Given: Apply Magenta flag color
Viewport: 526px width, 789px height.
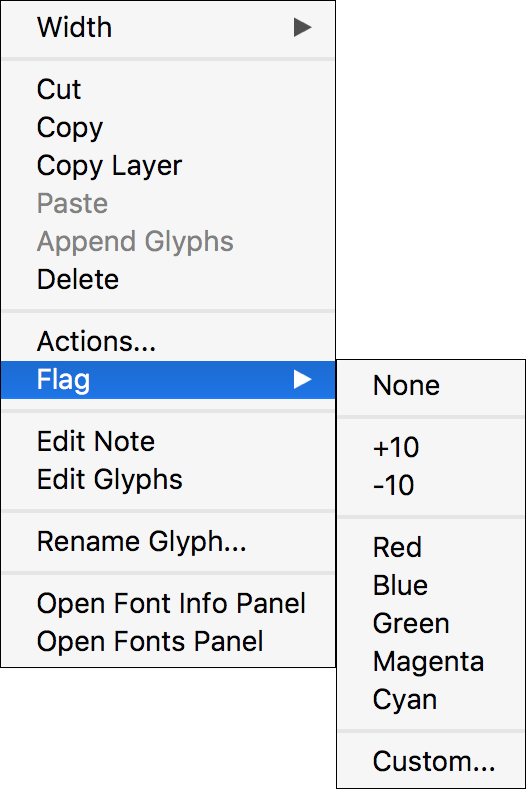Looking at the screenshot, I should point(431,661).
